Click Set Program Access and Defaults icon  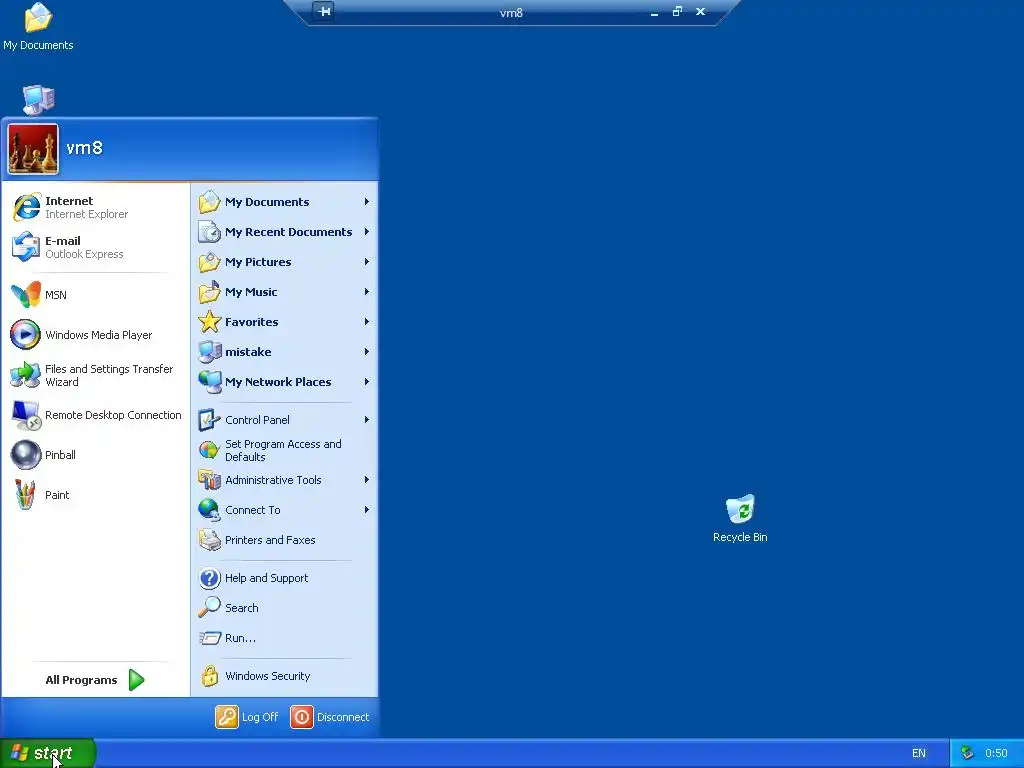[210, 450]
